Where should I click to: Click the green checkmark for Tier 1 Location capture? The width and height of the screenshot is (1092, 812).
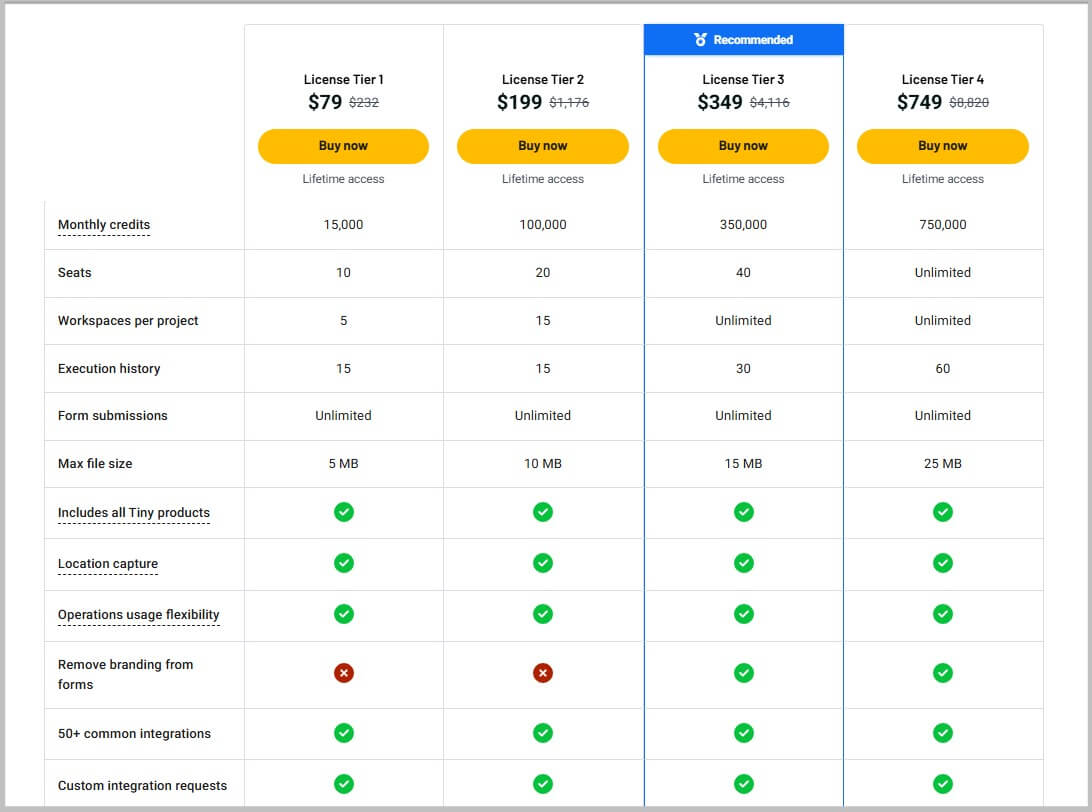click(343, 563)
